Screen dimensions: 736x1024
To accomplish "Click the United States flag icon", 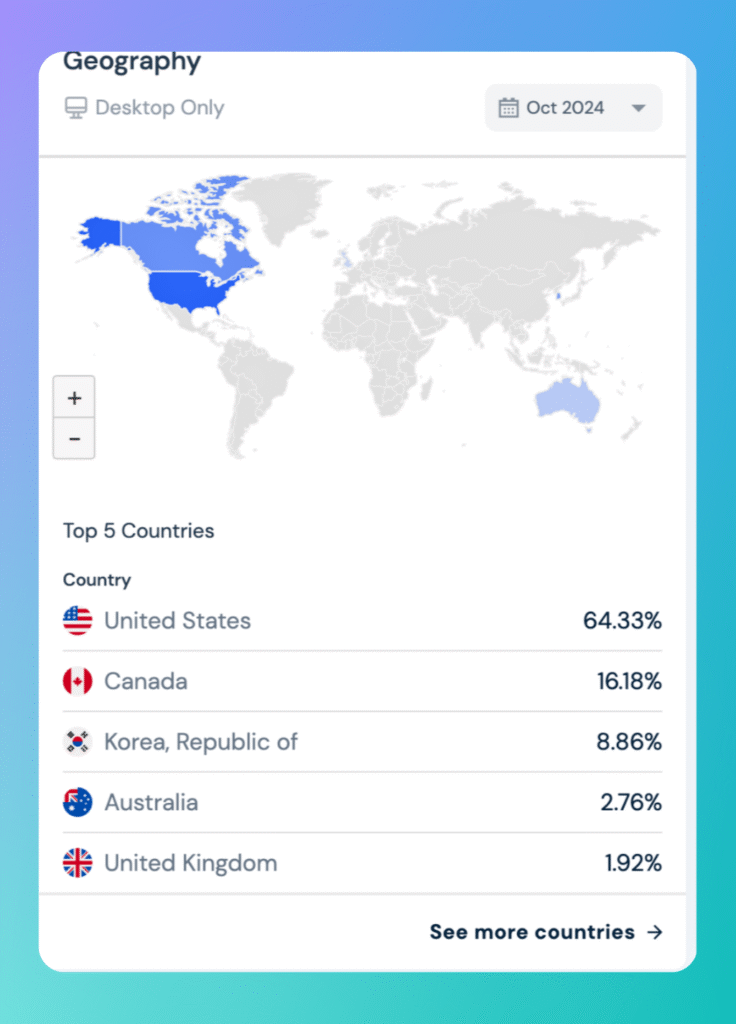I will 78,620.
